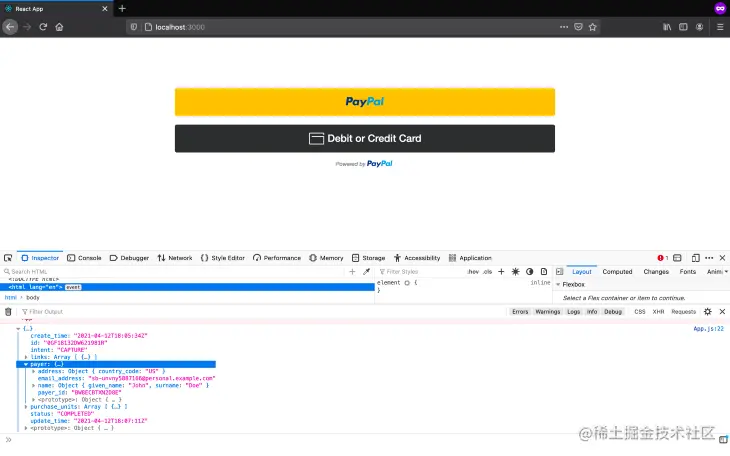Pick a color with the eyedropper icon
The image size is (730, 456).
(366, 272)
